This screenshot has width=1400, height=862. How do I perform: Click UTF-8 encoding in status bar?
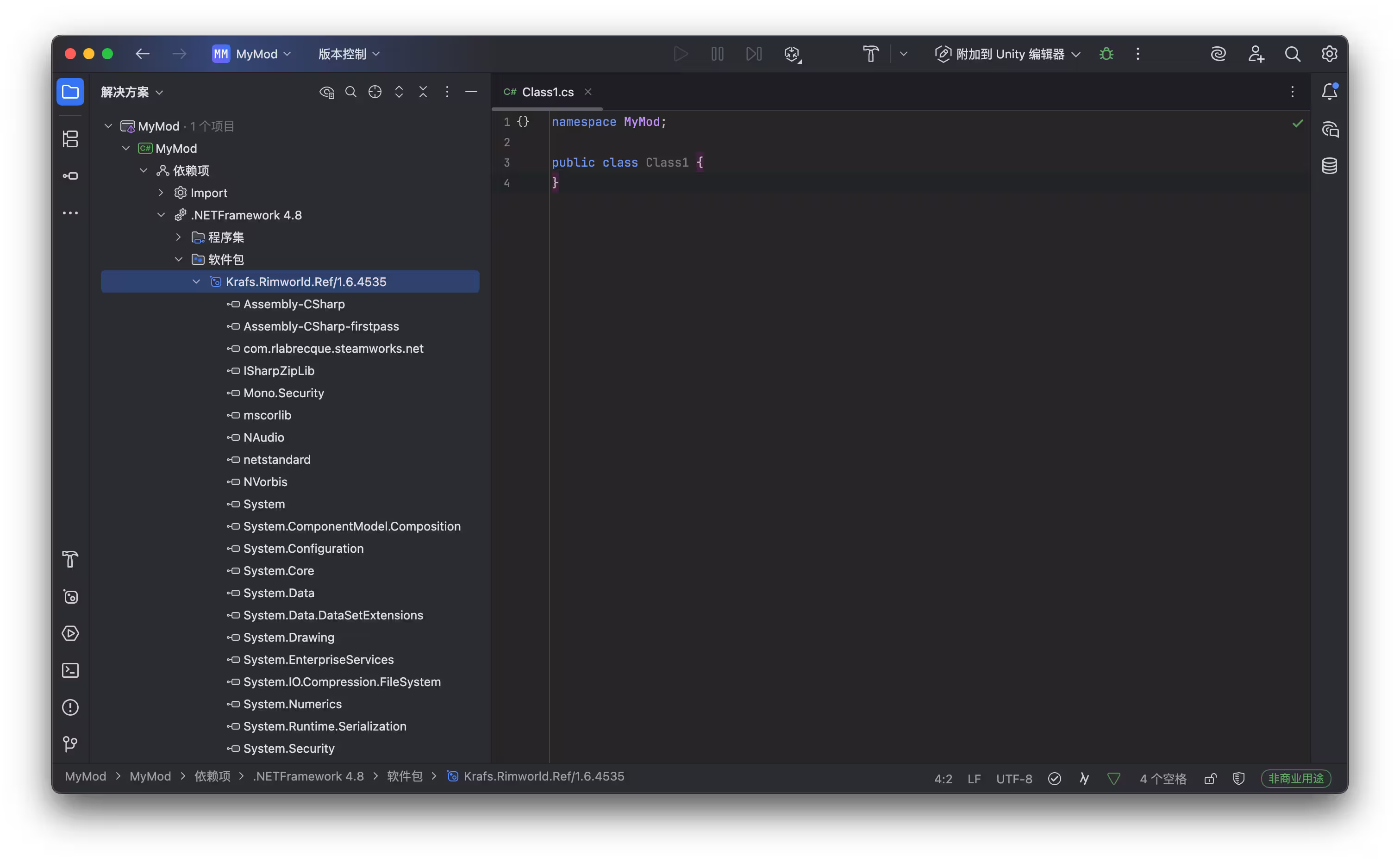[1013, 778]
